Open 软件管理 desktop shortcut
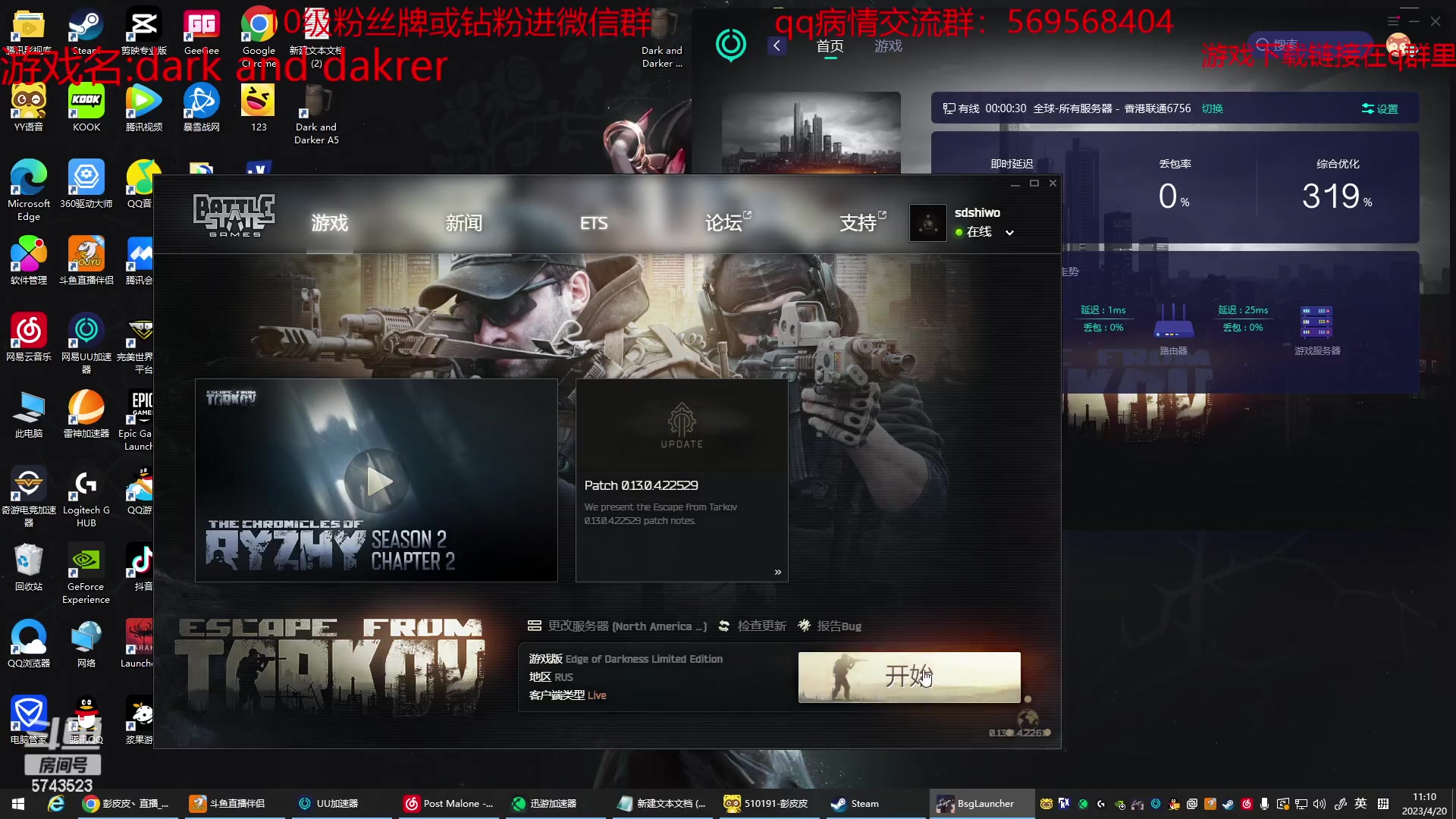1456x819 pixels. (x=29, y=262)
